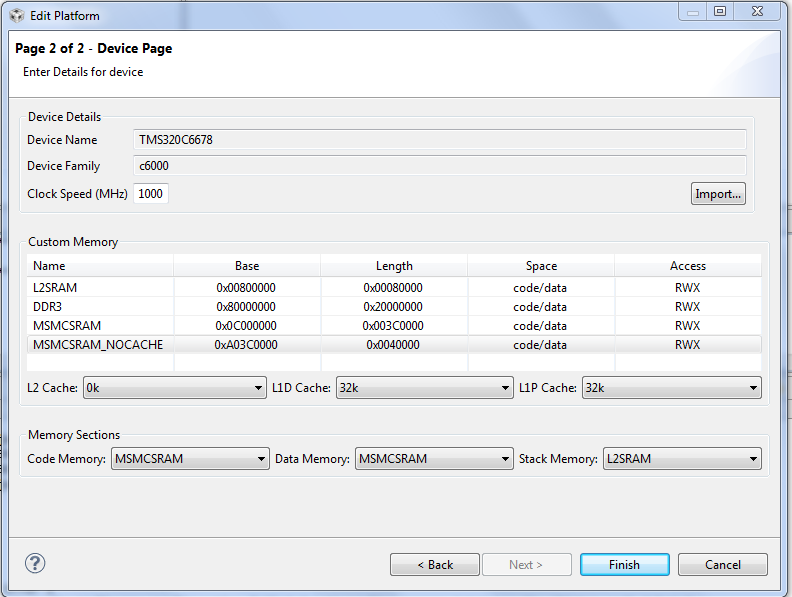792x597 pixels.
Task: Click length value 0x003C0000
Action: click(393, 326)
